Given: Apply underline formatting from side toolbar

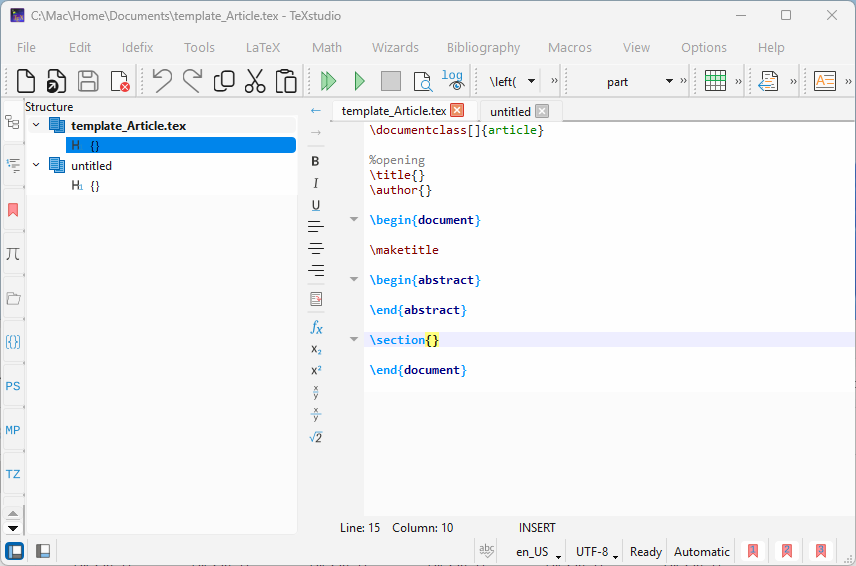Looking at the screenshot, I should coord(316,205).
